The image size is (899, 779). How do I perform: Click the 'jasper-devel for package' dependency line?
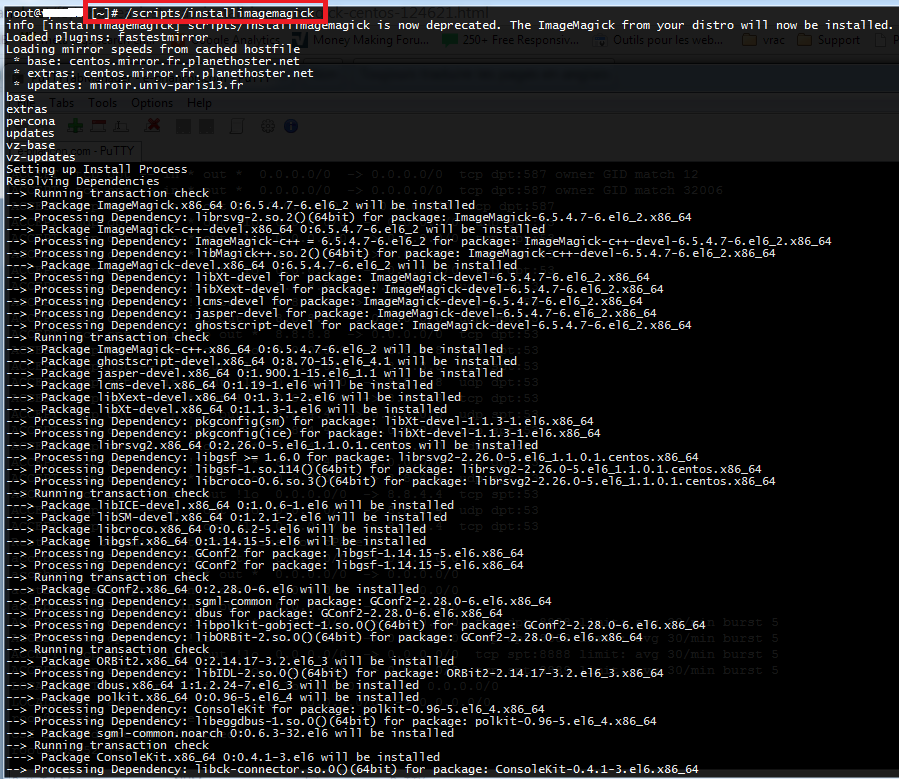[331, 314]
